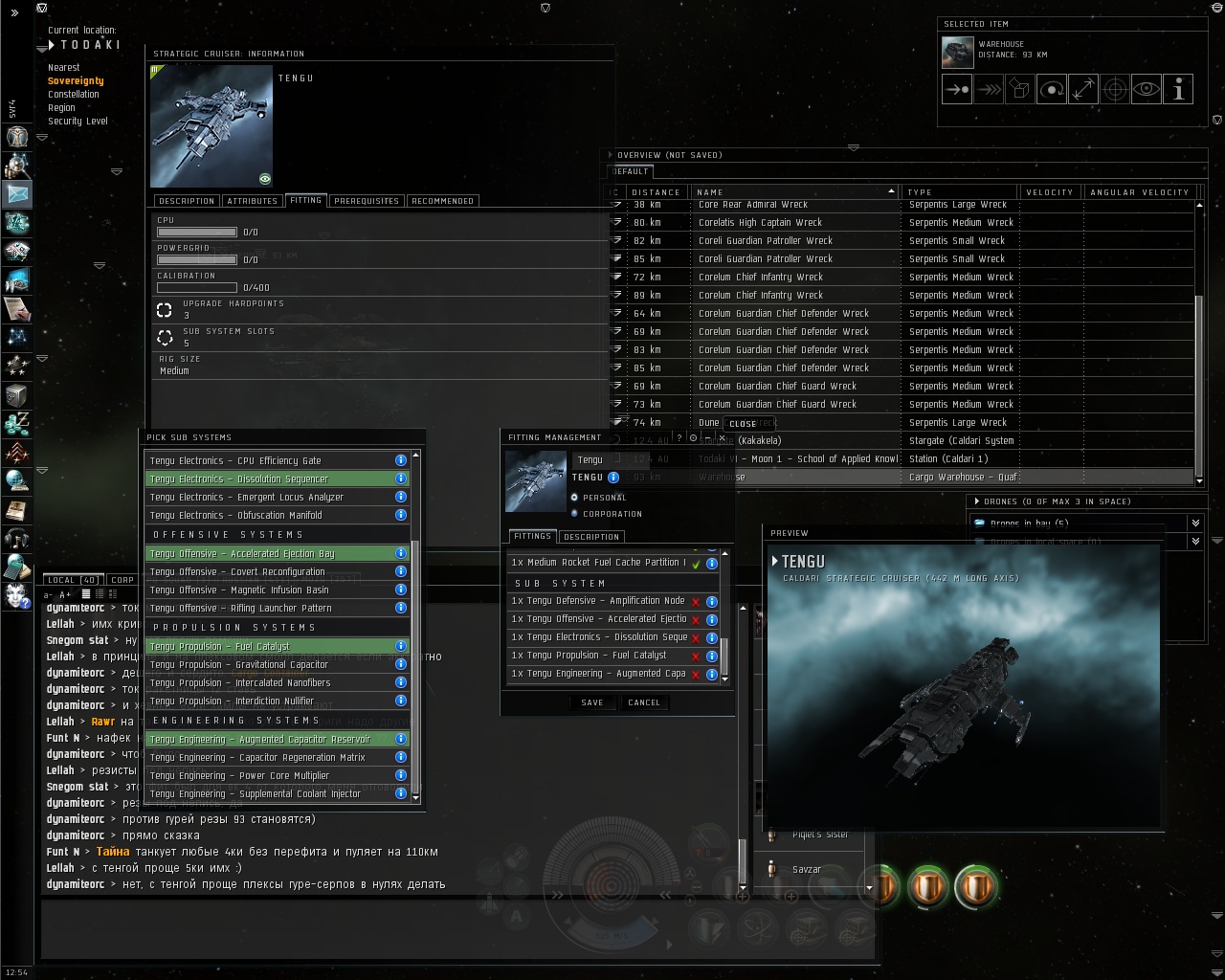Show info for Tengu Propulsion - Gravitational Capacitor
1225x980 pixels.
[x=401, y=664]
